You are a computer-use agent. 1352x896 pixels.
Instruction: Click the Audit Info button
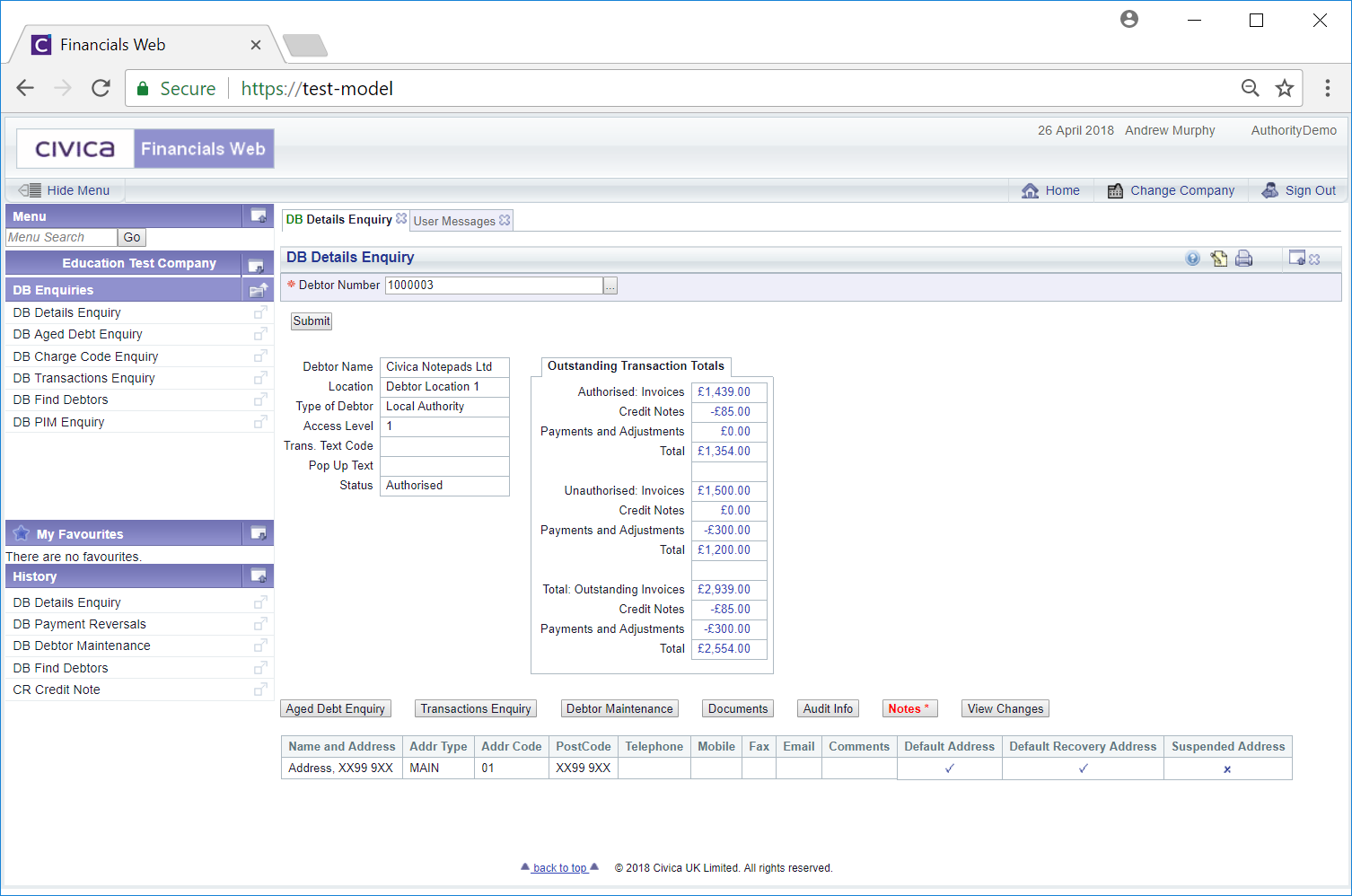[x=828, y=708]
